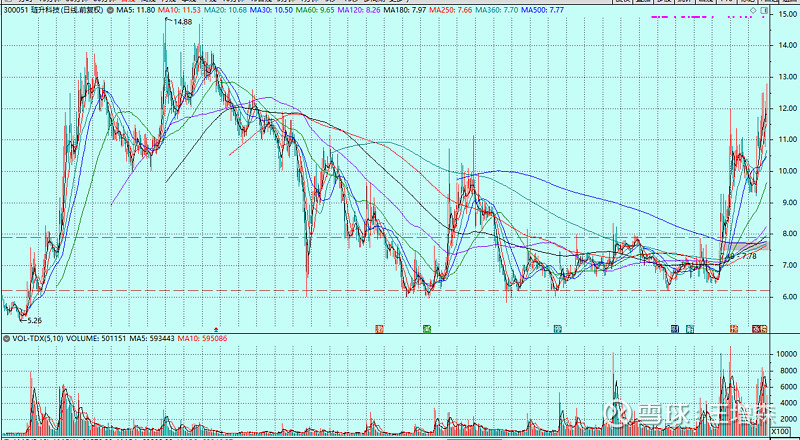The height and width of the screenshot is (440, 800).
Task: Click the leftmost small red marker at chart bottom
Action: point(216,328)
